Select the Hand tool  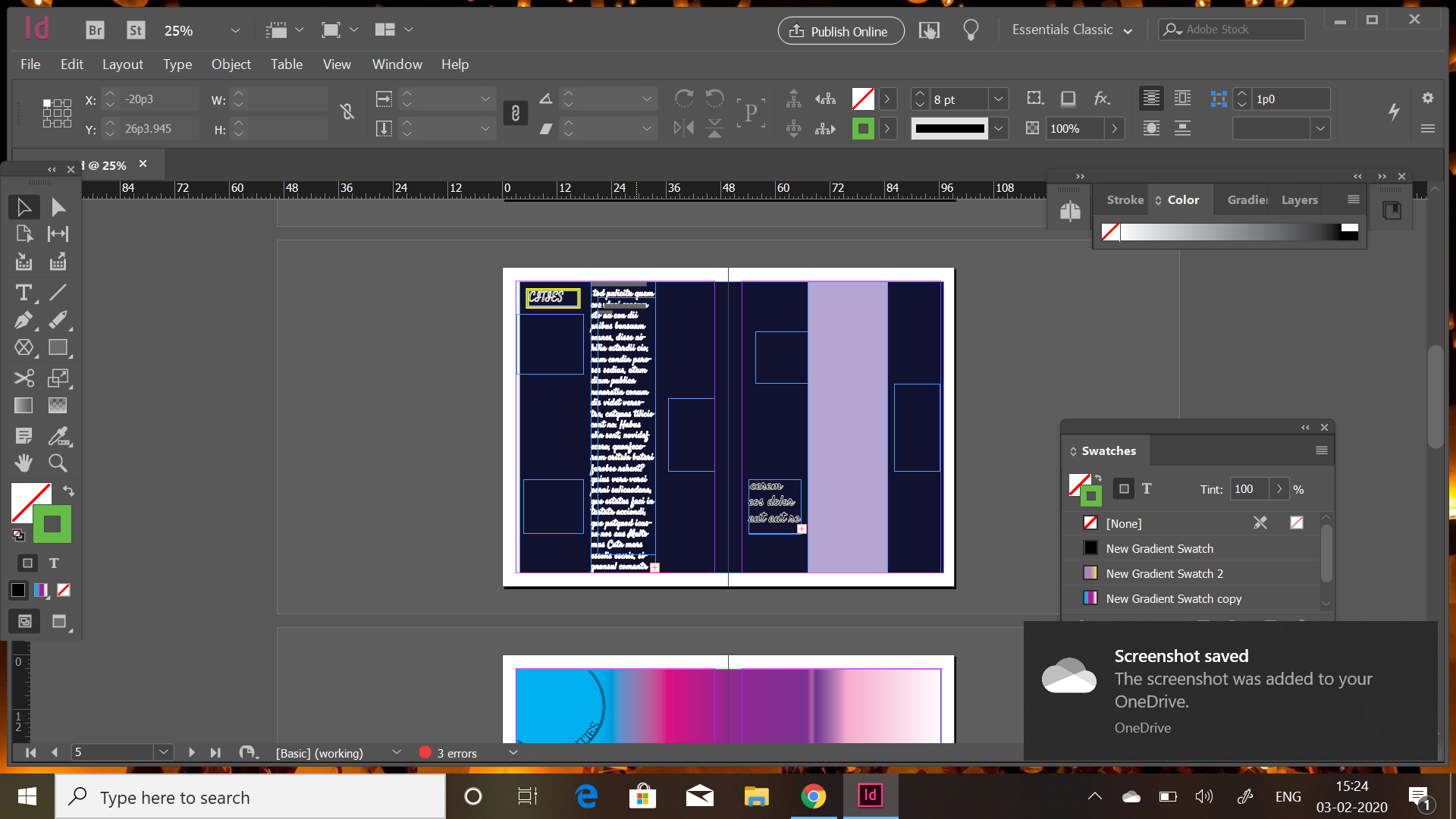pyautogui.click(x=24, y=463)
